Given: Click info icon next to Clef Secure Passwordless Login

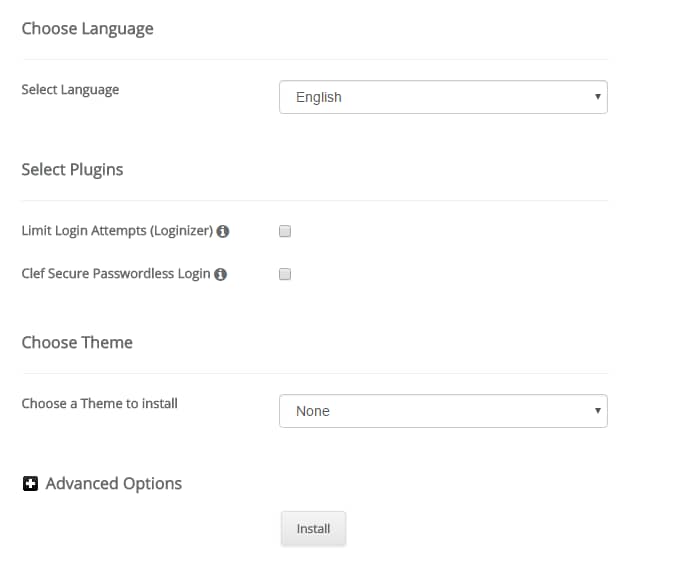Looking at the screenshot, I should pos(220,274).
